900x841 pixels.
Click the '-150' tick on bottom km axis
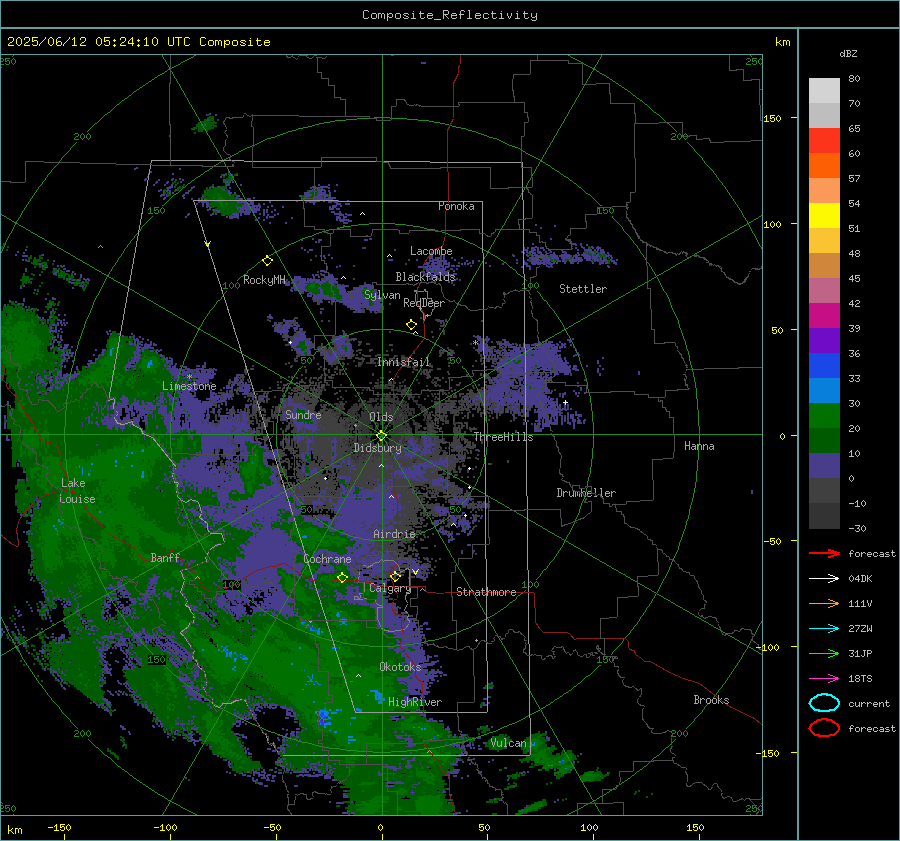[x=59, y=827]
